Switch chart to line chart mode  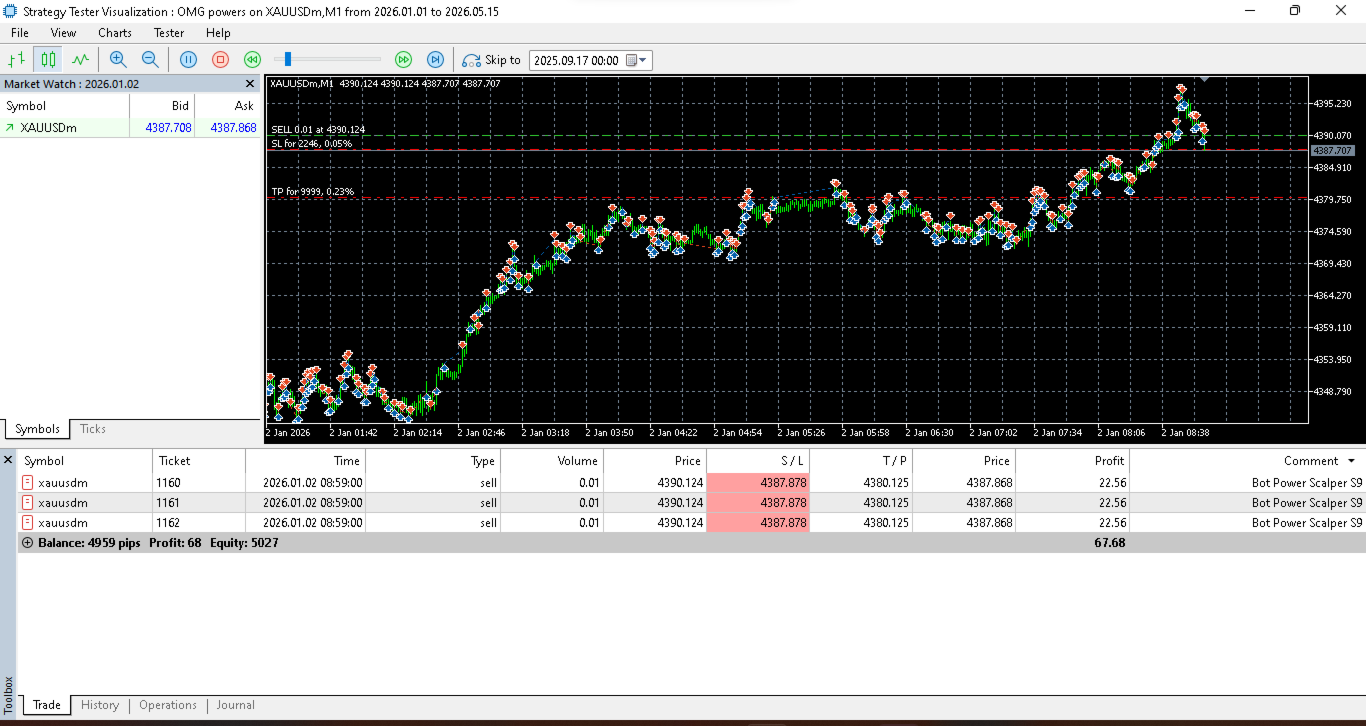click(x=80, y=60)
